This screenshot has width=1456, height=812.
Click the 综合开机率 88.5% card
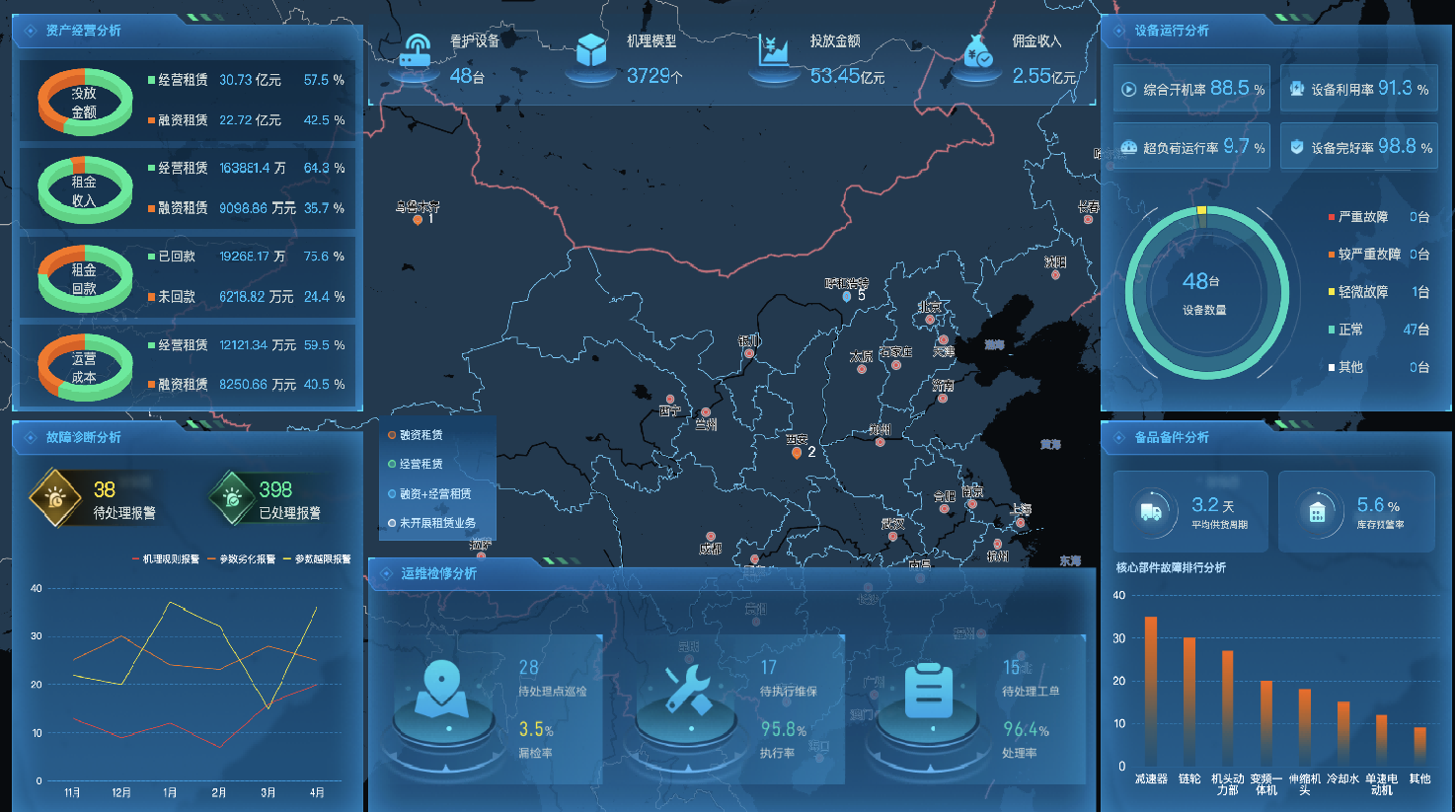tap(1192, 89)
